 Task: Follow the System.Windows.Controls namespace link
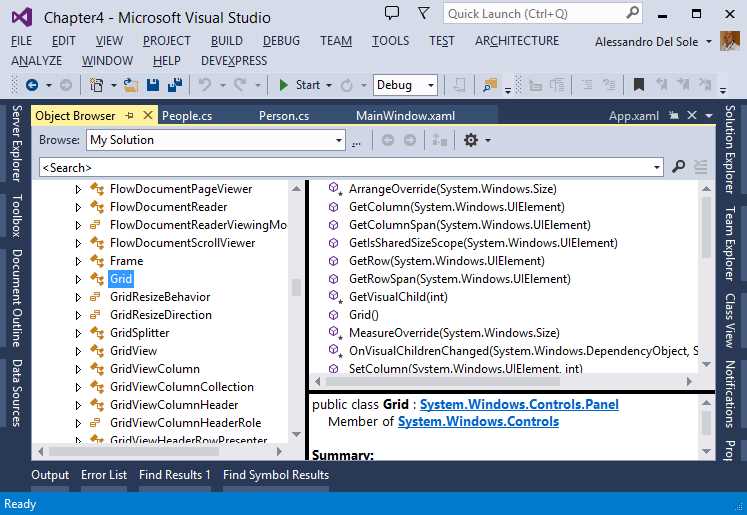pos(478,422)
